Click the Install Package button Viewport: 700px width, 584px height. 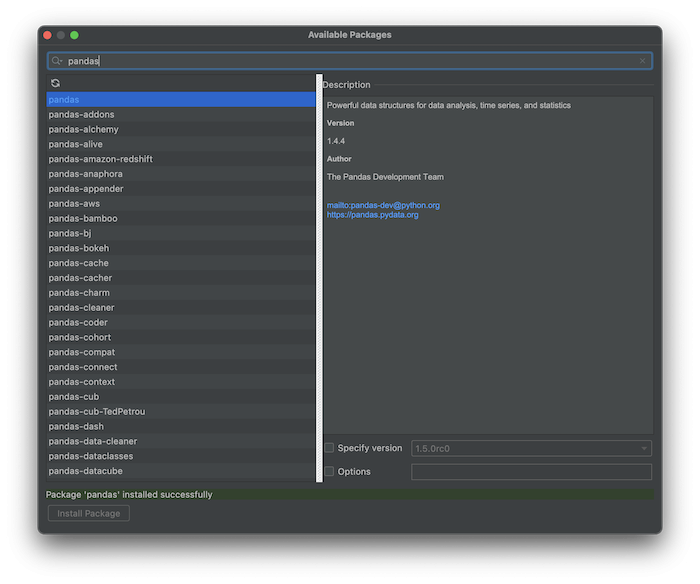[x=89, y=513]
